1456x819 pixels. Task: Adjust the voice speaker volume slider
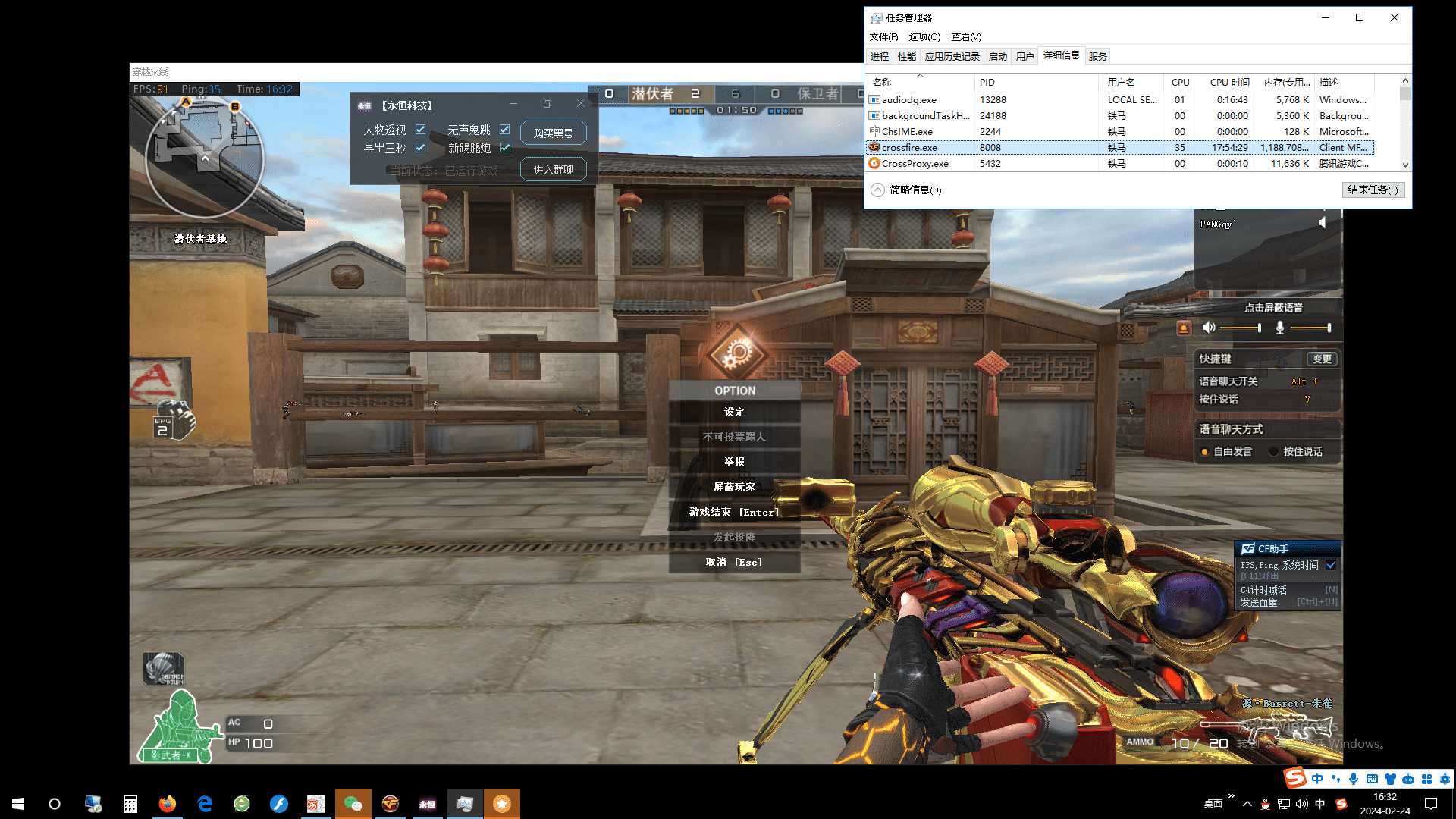click(1241, 328)
